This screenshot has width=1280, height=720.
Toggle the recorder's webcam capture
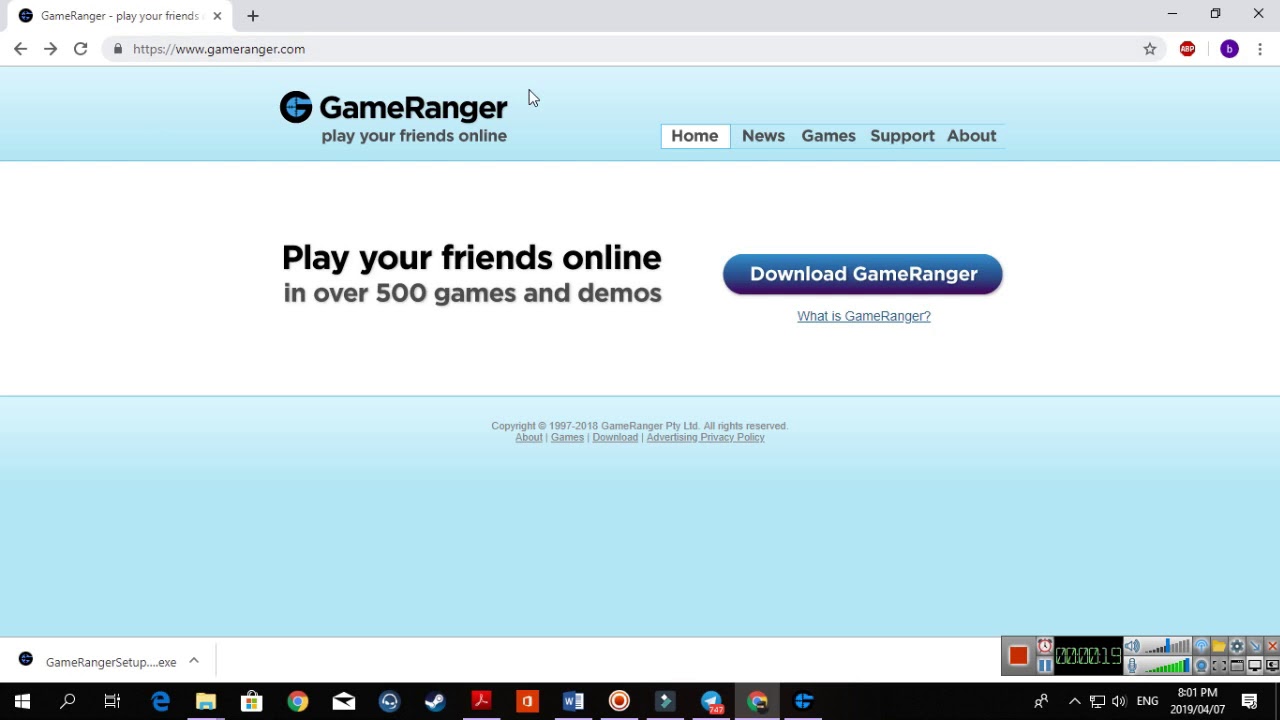pos(1202,665)
